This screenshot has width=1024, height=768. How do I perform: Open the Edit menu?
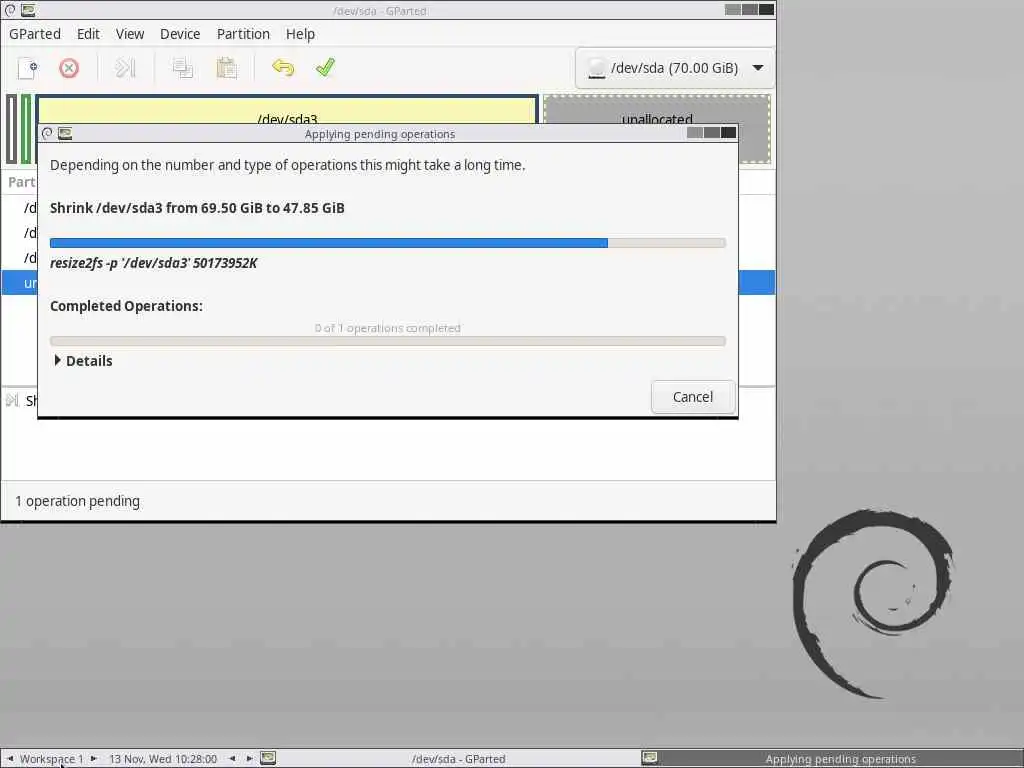point(88,34)
